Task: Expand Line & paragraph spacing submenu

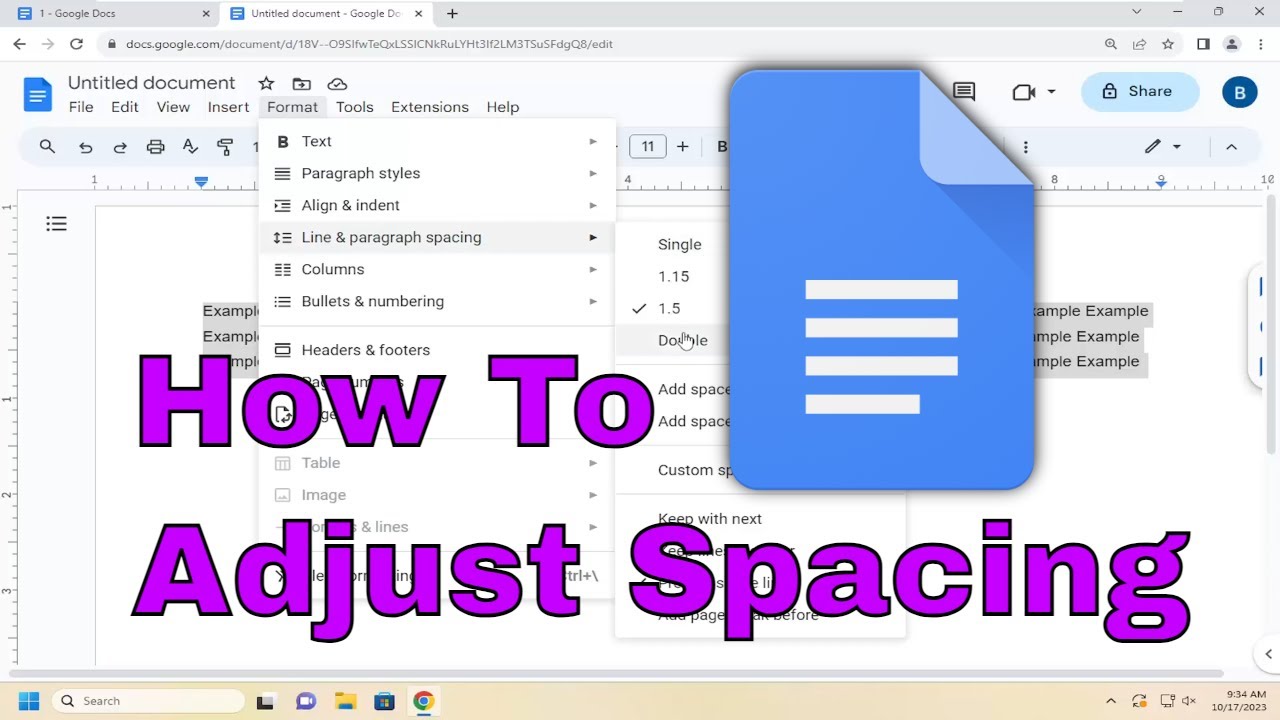Action: tap(436, 237)
